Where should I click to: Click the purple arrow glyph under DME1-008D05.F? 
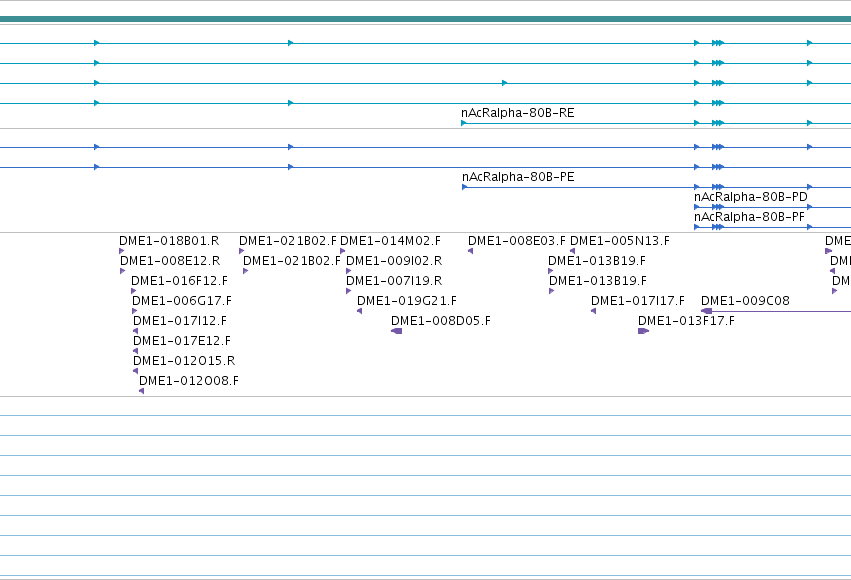point(397,331)
